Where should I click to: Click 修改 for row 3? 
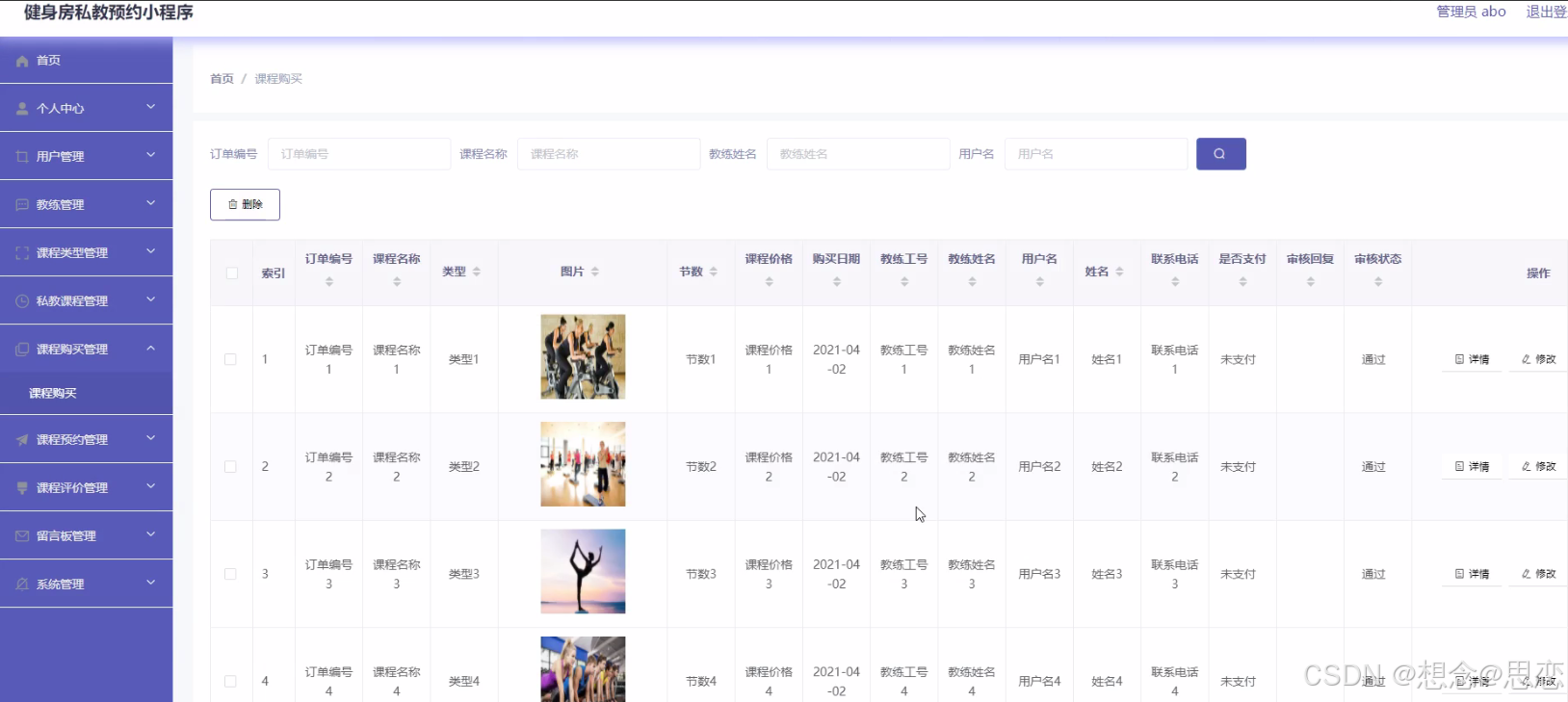point(1539,574)
